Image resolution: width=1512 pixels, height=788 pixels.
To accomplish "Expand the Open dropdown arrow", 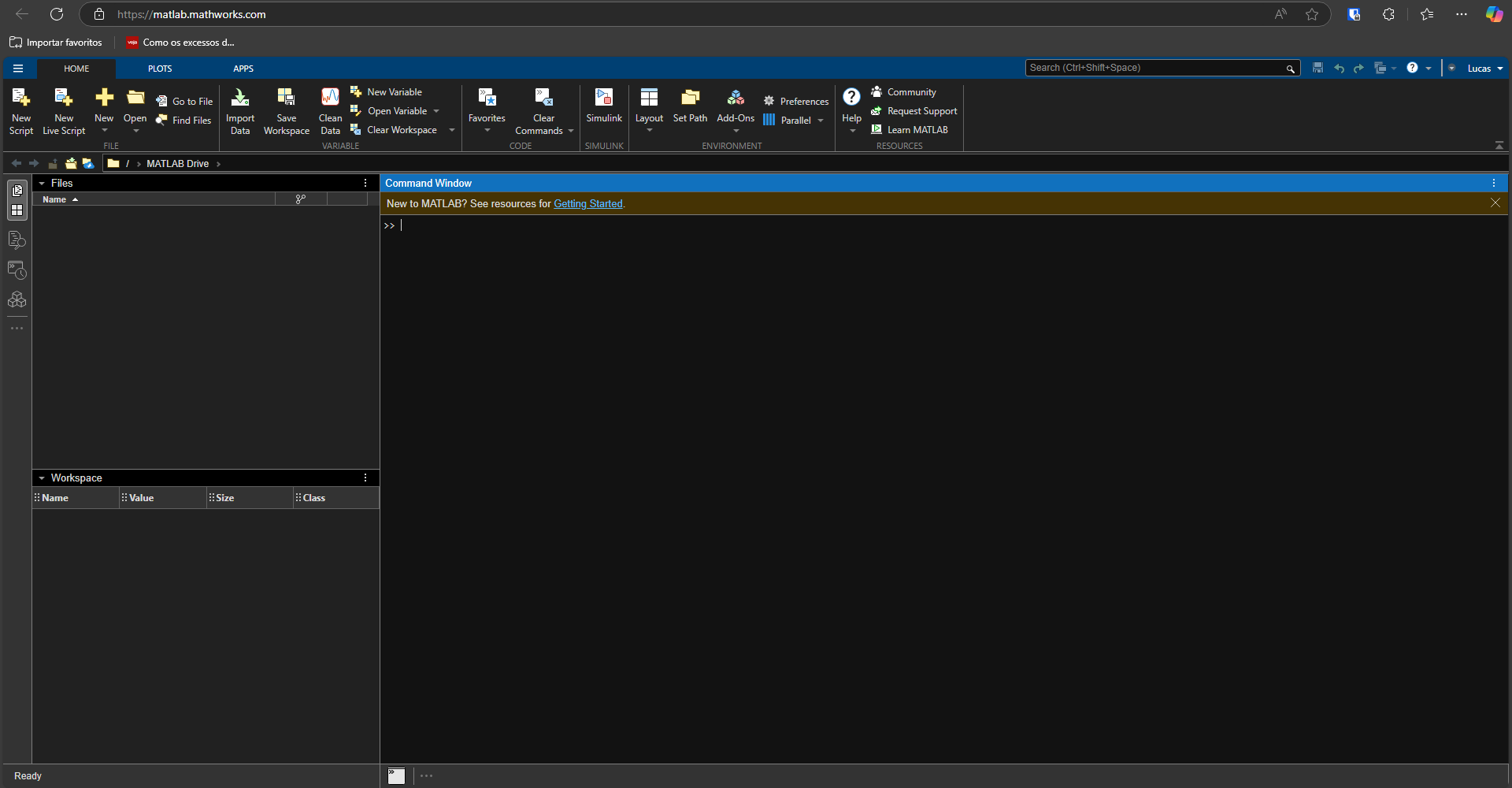I will pos(136,131).
